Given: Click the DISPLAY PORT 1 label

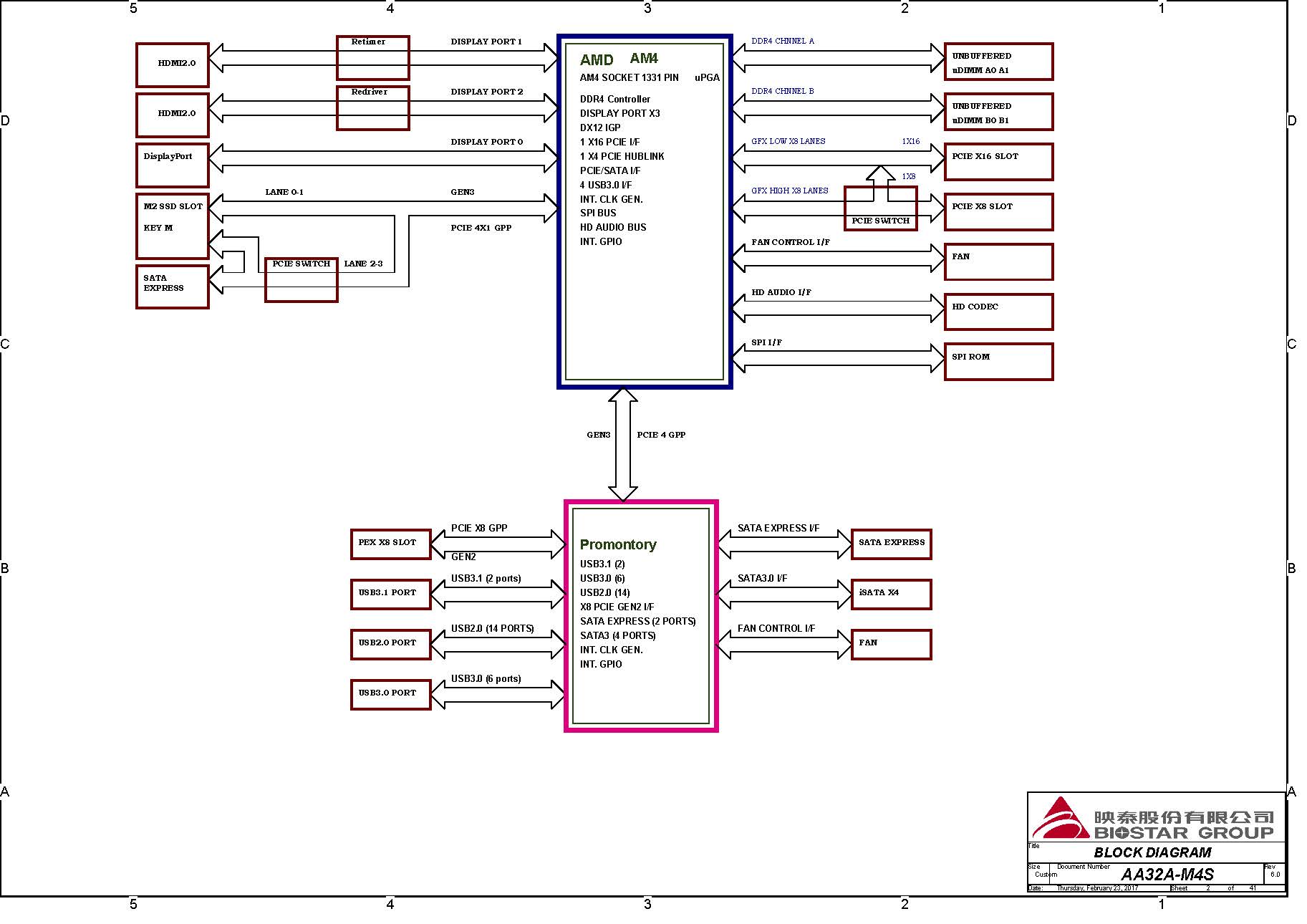Looking at the screenshot, I should (486, 42).
